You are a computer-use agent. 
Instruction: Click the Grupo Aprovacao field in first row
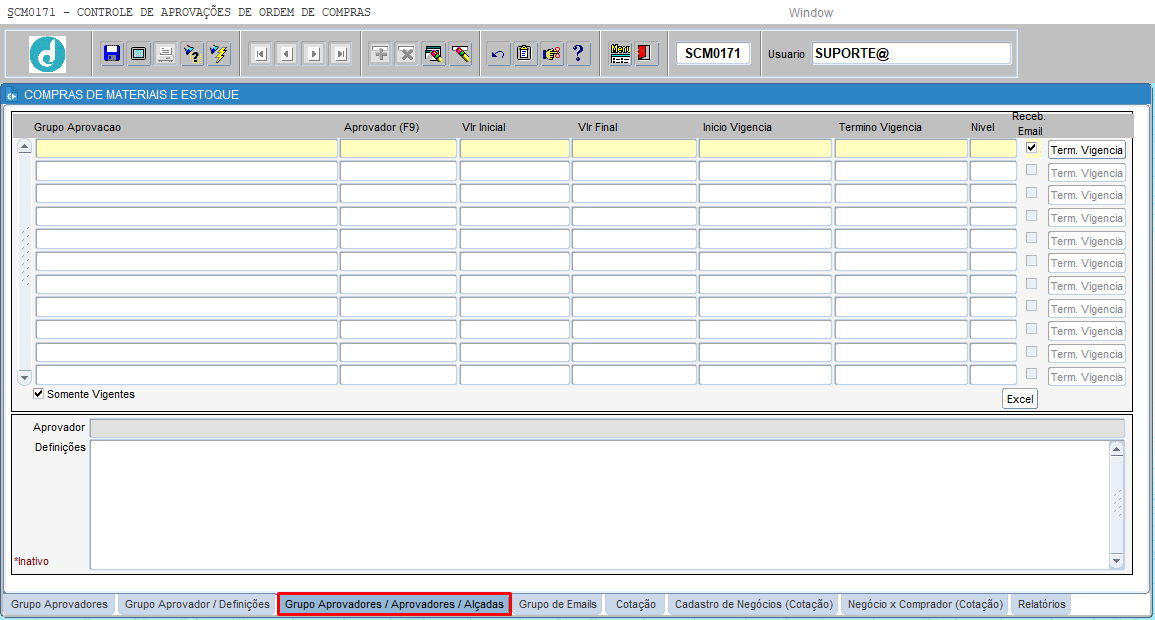pyautogui.click(x=186, y=149)
